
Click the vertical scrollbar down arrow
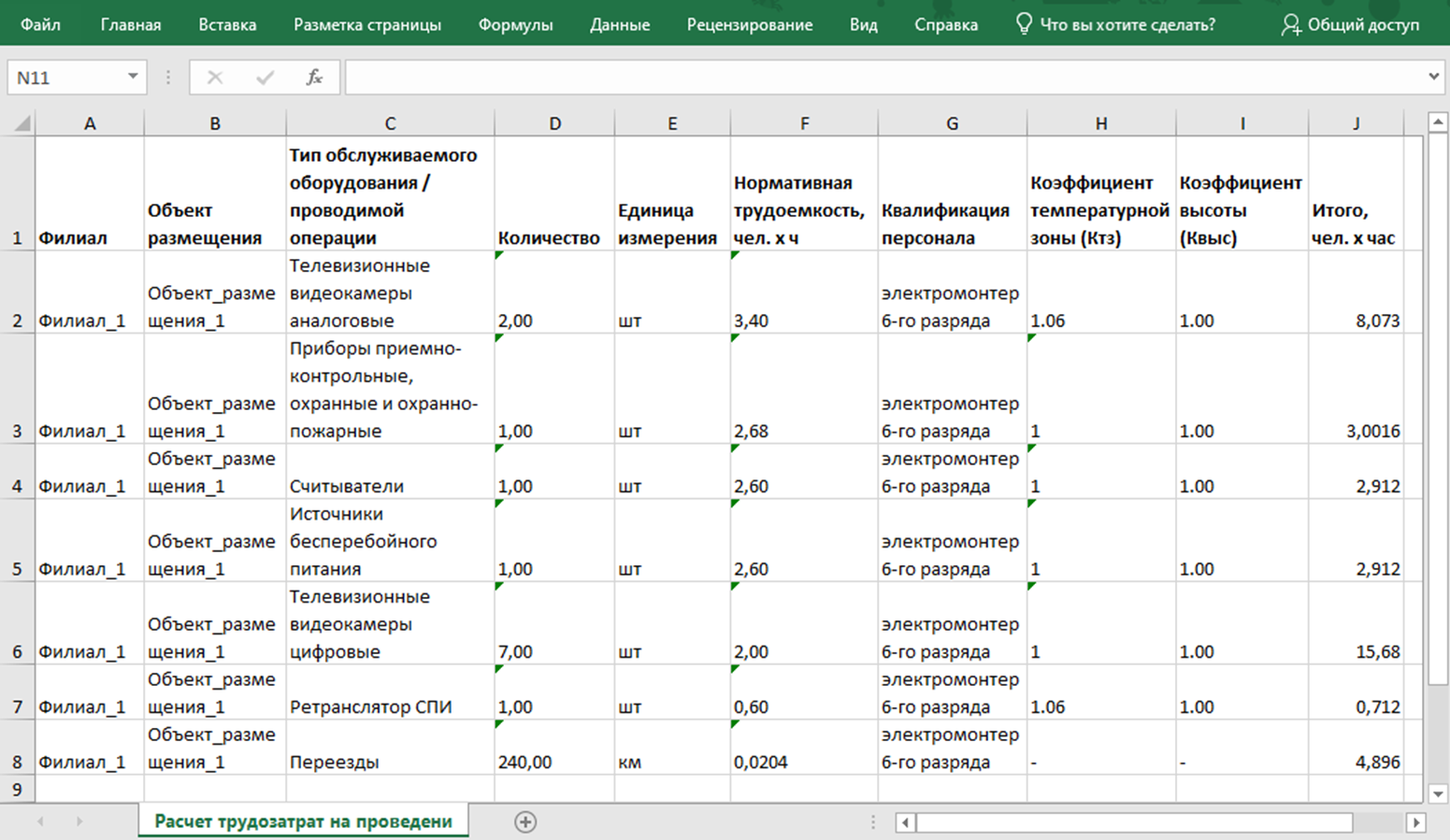(x=1439, y=793)
